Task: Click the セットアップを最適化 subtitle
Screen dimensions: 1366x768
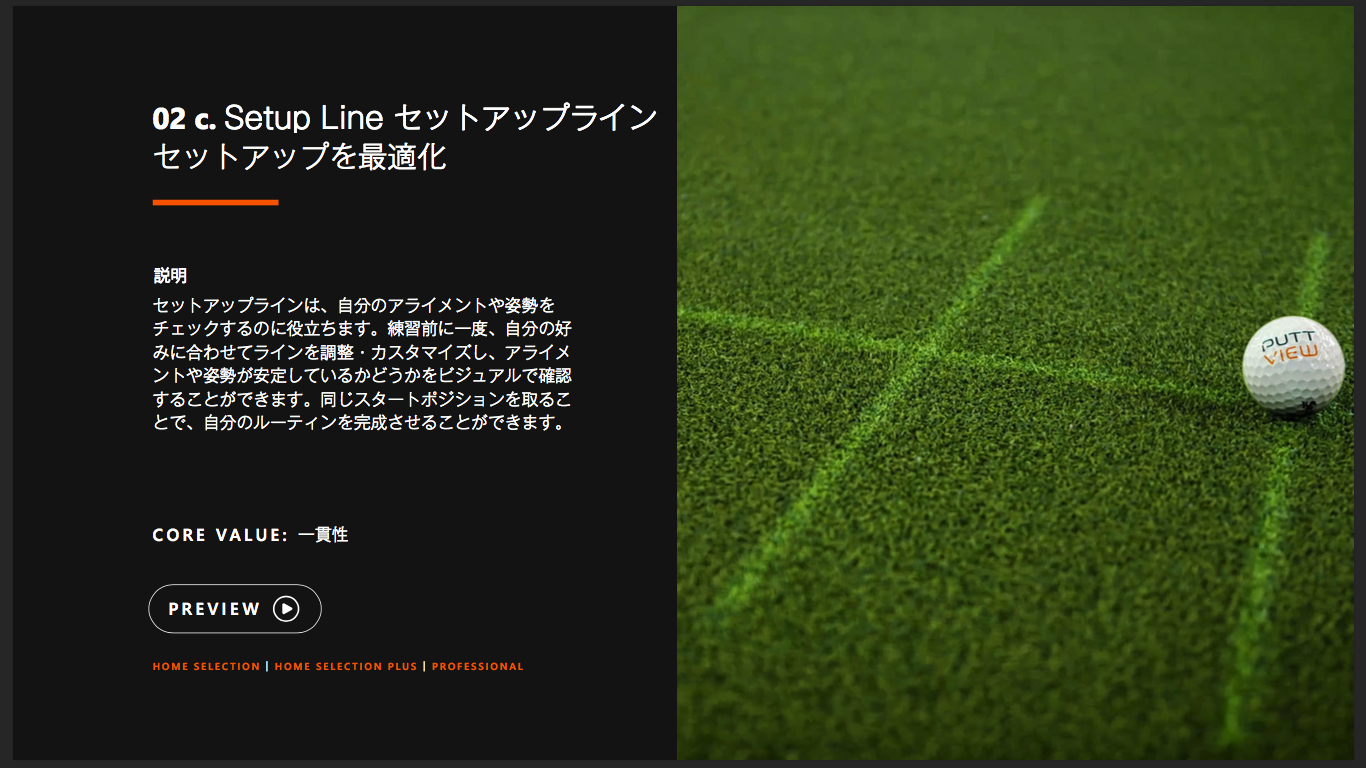Action: coord(299,157)
